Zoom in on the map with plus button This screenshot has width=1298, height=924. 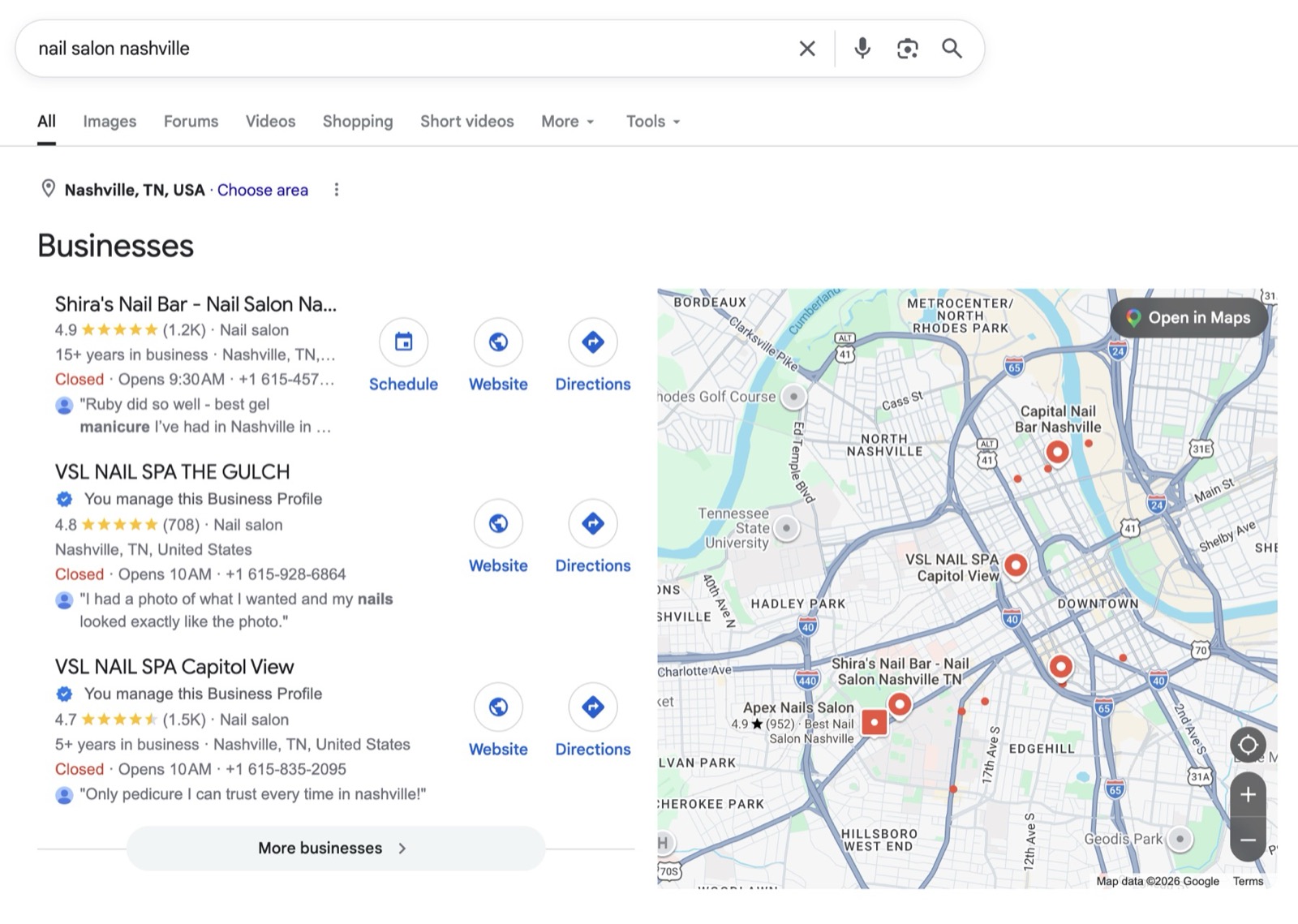(1248, 795)
